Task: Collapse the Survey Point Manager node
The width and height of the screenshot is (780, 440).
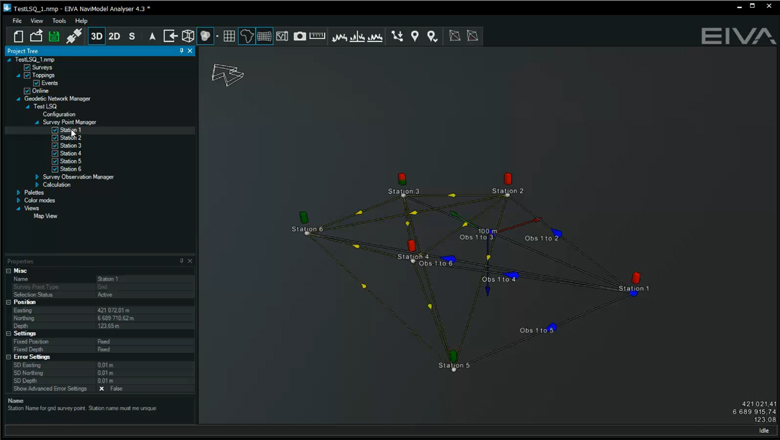Action: pyautogui.click(x=37, y=122)
